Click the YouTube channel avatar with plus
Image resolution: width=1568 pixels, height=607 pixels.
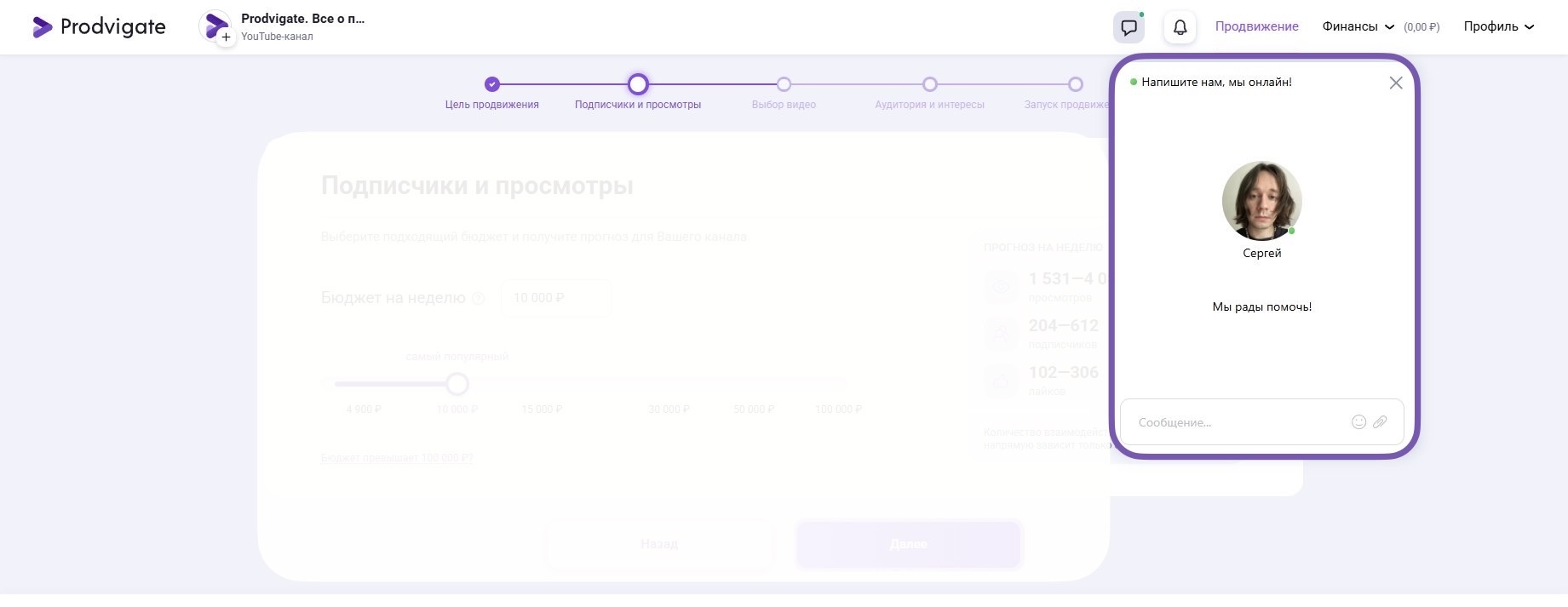coord(216,27)
